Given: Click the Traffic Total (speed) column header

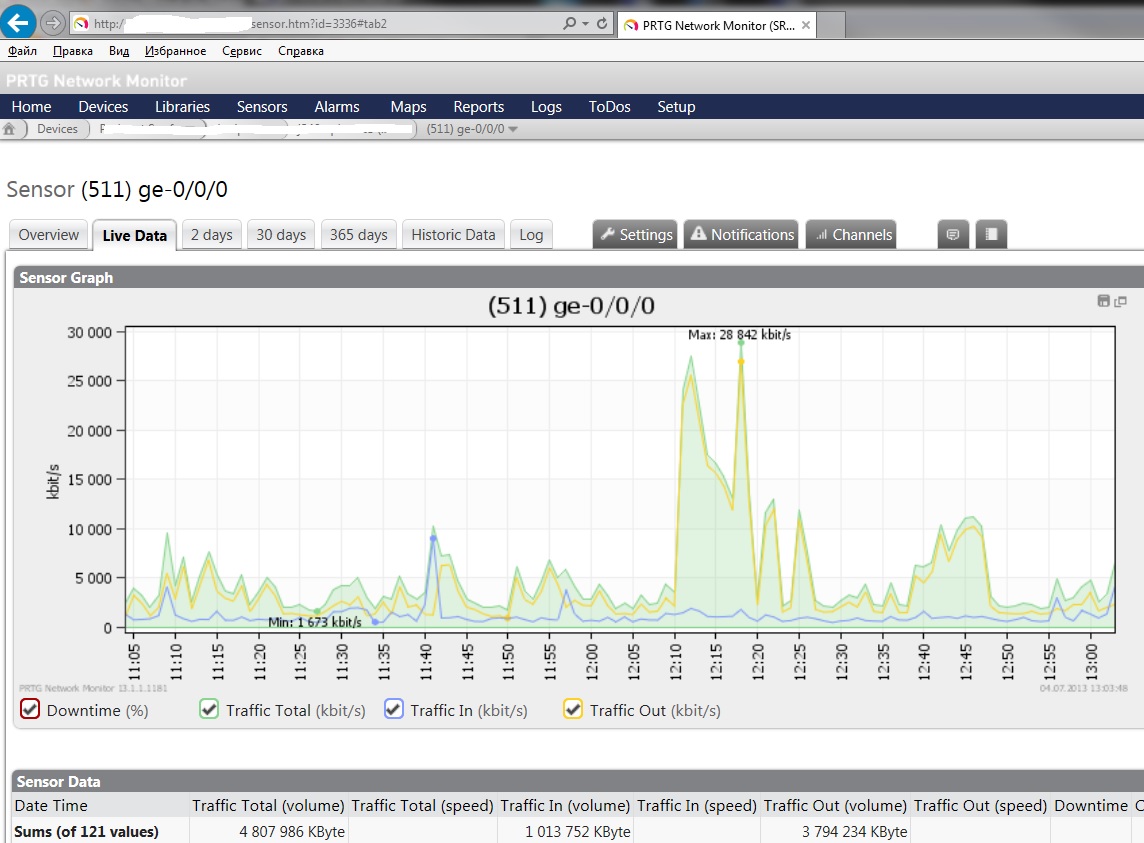Looking at the screenshot, I should pyautogui.click(x=422, y=805).
